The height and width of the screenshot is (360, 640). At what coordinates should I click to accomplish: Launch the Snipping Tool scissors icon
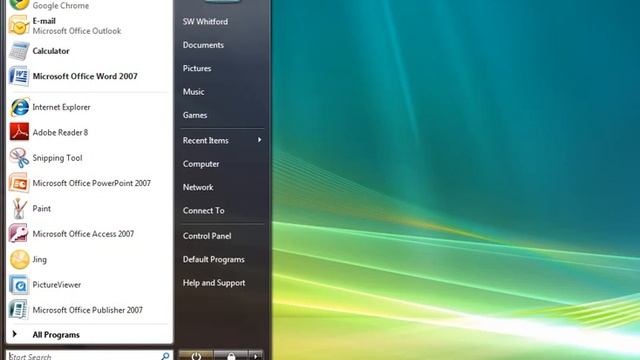(19, 158)
